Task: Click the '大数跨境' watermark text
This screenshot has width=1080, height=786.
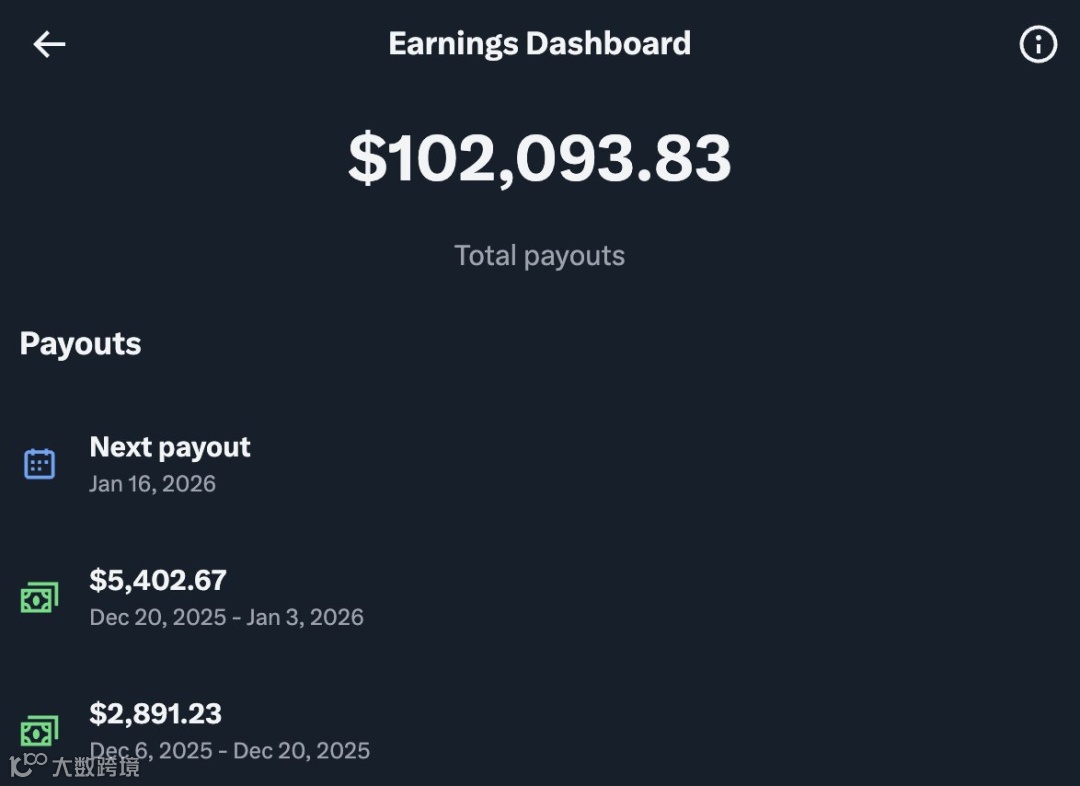Action: 96,767
